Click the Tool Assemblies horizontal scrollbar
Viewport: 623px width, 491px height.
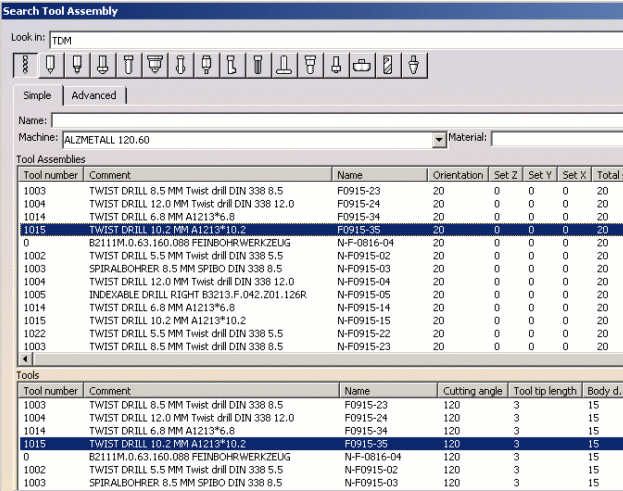[300, 359]
